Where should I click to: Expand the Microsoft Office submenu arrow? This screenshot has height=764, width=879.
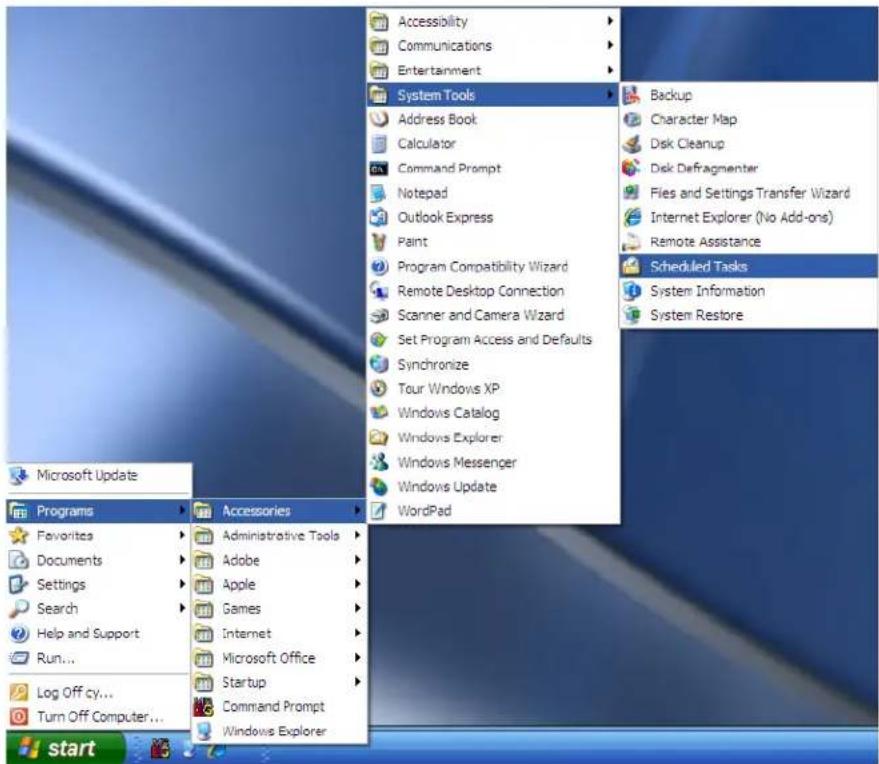357,657
